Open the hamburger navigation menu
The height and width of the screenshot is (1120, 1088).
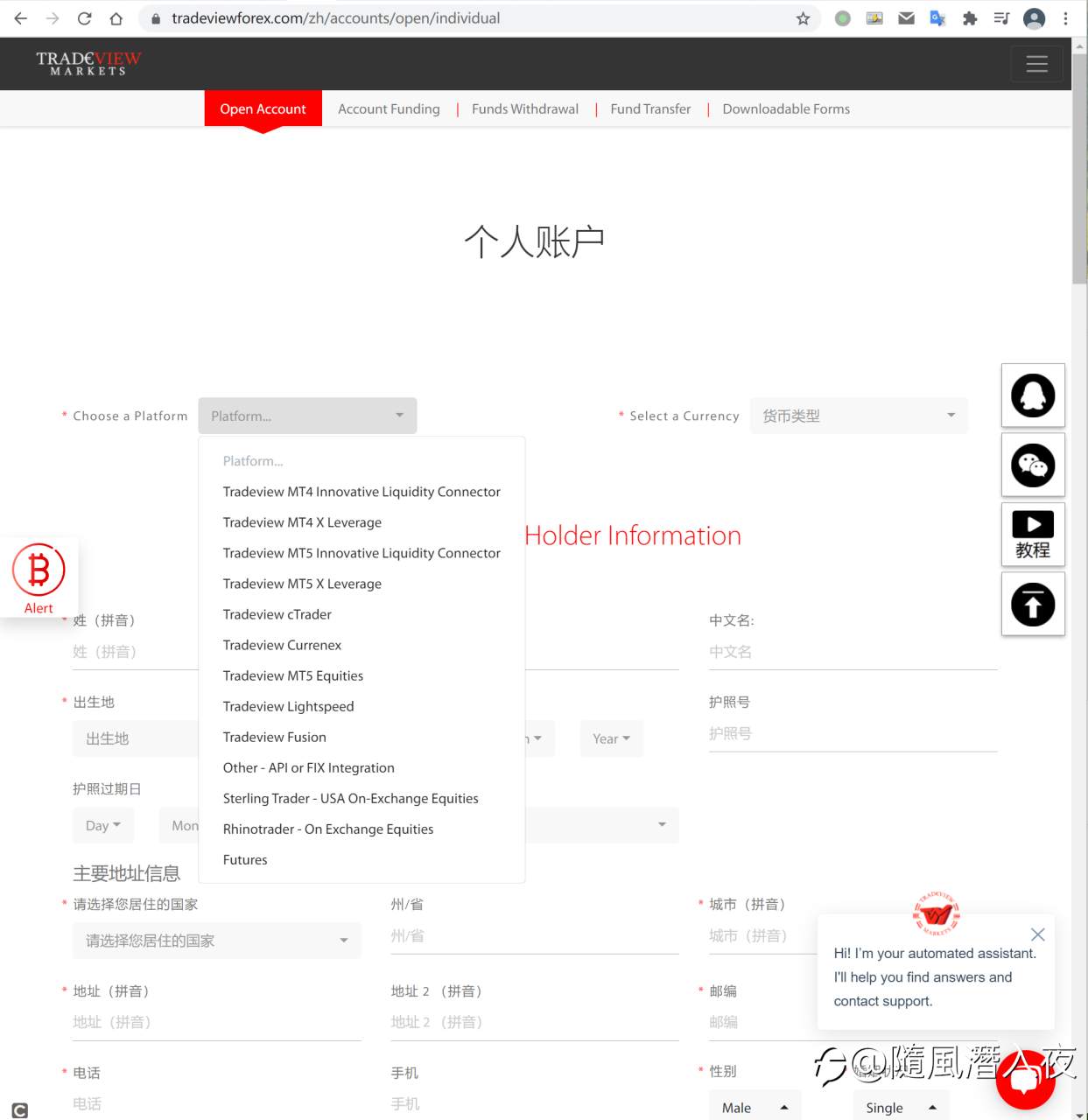[x=1036, y=64]
